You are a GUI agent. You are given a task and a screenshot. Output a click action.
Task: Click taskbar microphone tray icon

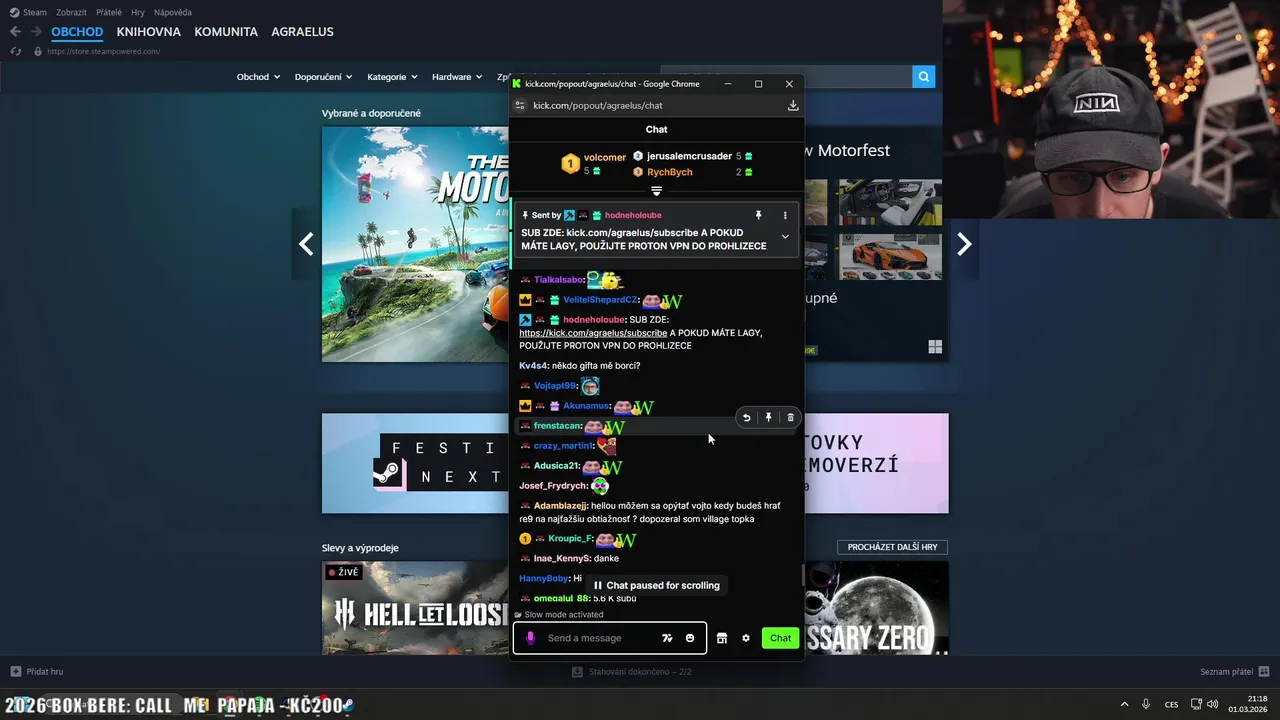[x=1146, y=704]
